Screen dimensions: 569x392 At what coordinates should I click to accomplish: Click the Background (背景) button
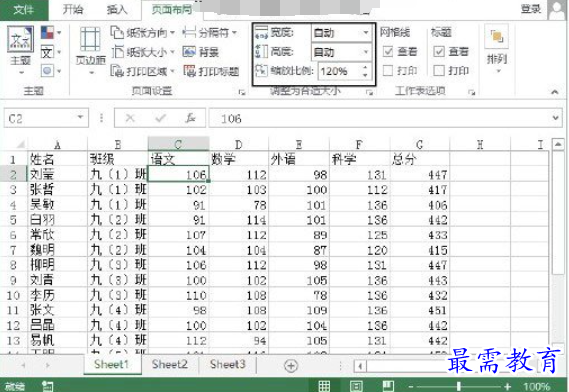201,52
